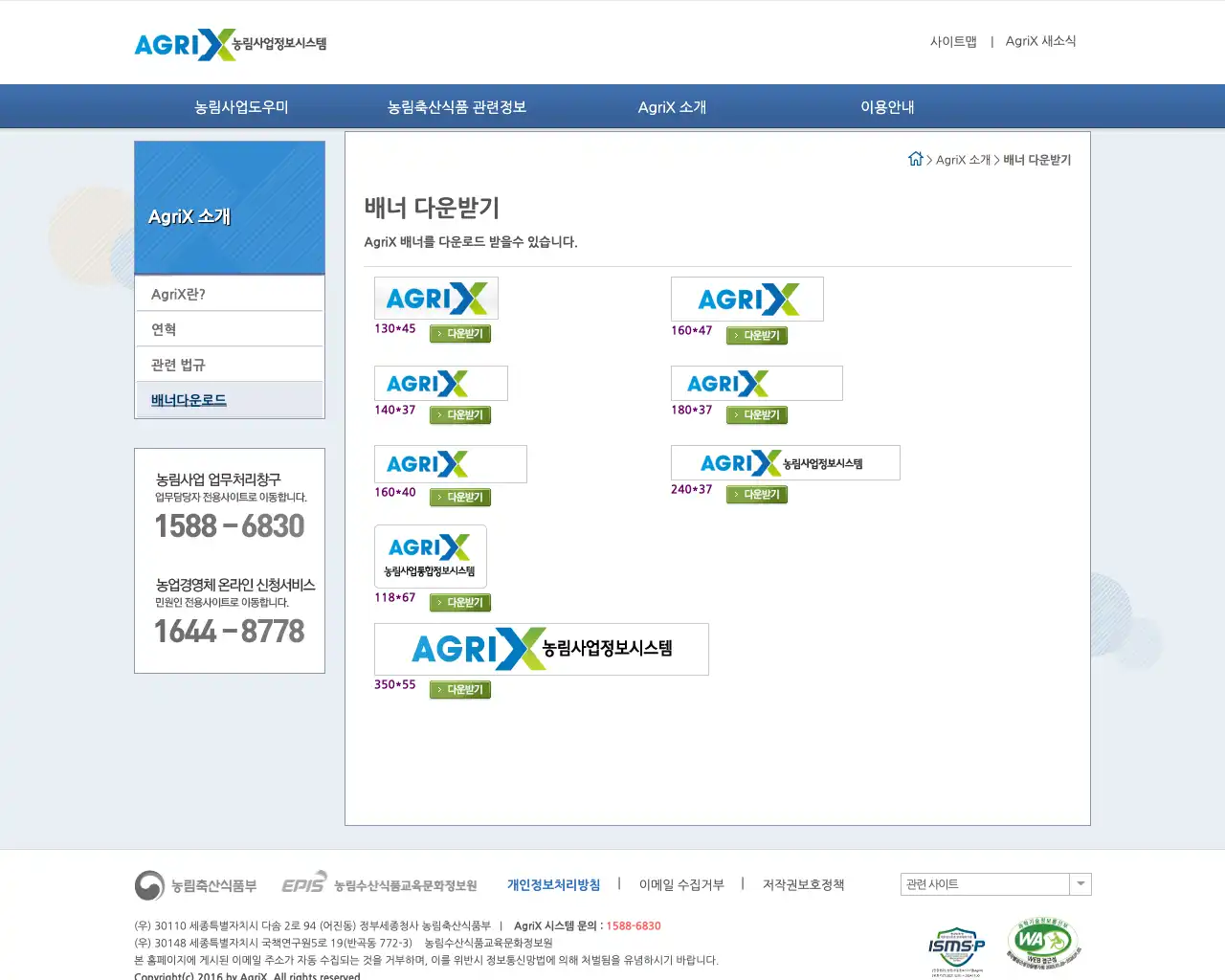Screen dimensions: 1225x980
Task: Select 연혁 in the sidebar
Action: [x=163, y=328]
